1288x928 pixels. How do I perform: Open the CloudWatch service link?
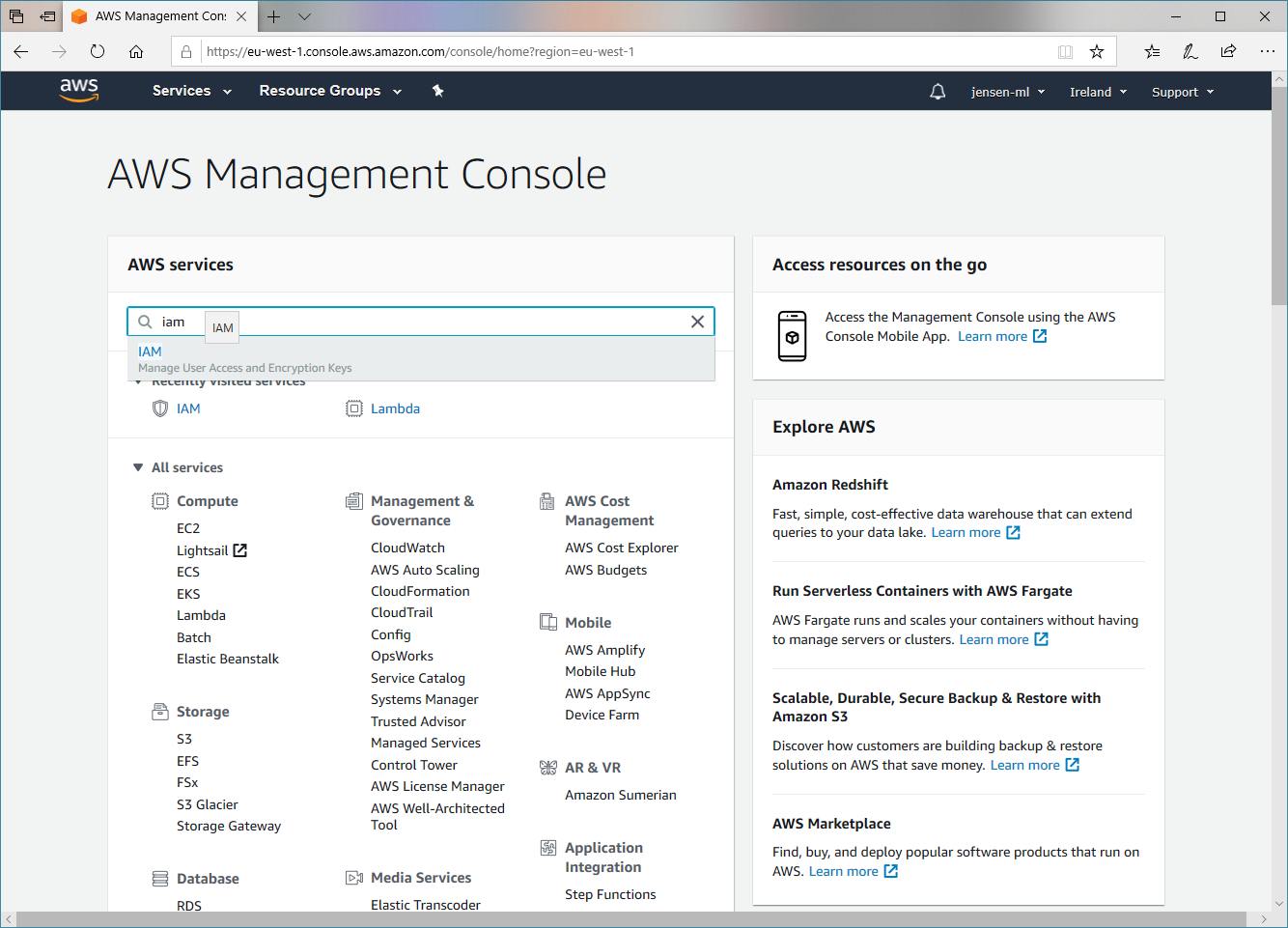(407, 548)
